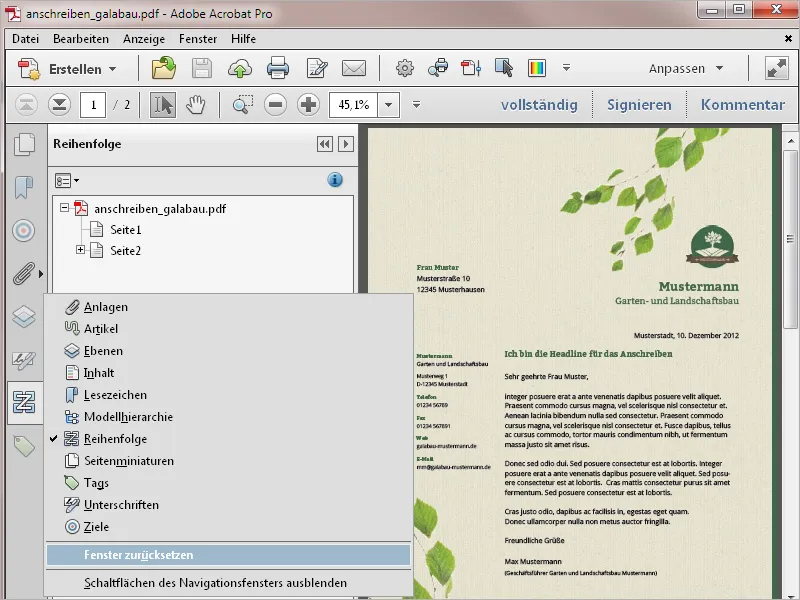
Task: Open the Kommentar pane
Action: tap(742, 105)
